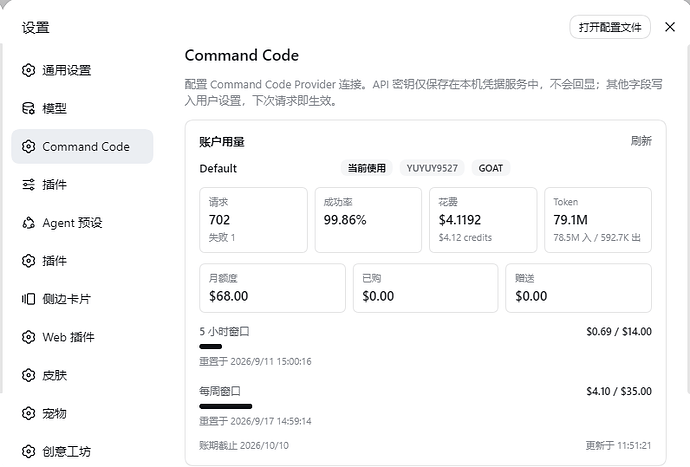The image size is (690, 467).
Task: Click the sliders icon beside the first 插件
Action: [28, 184]
